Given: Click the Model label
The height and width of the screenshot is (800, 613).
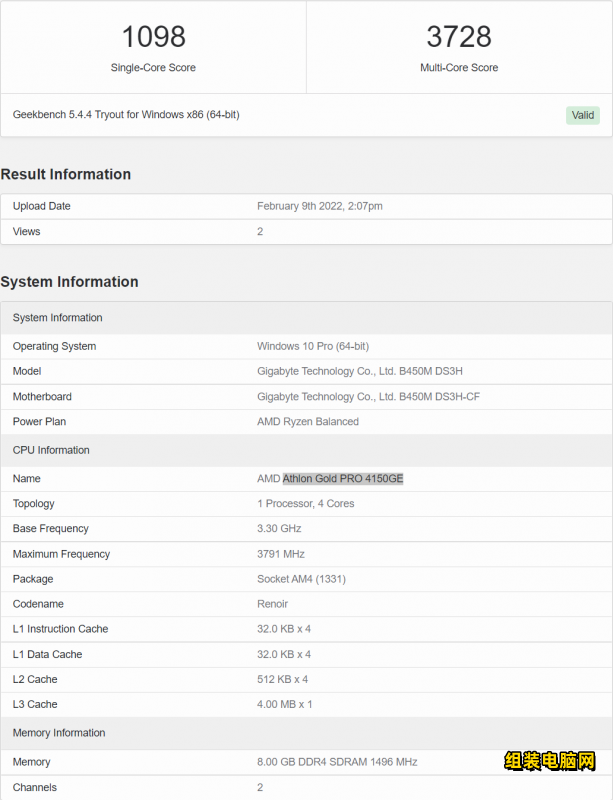Looking at the screenshot, I should point(27,371).
